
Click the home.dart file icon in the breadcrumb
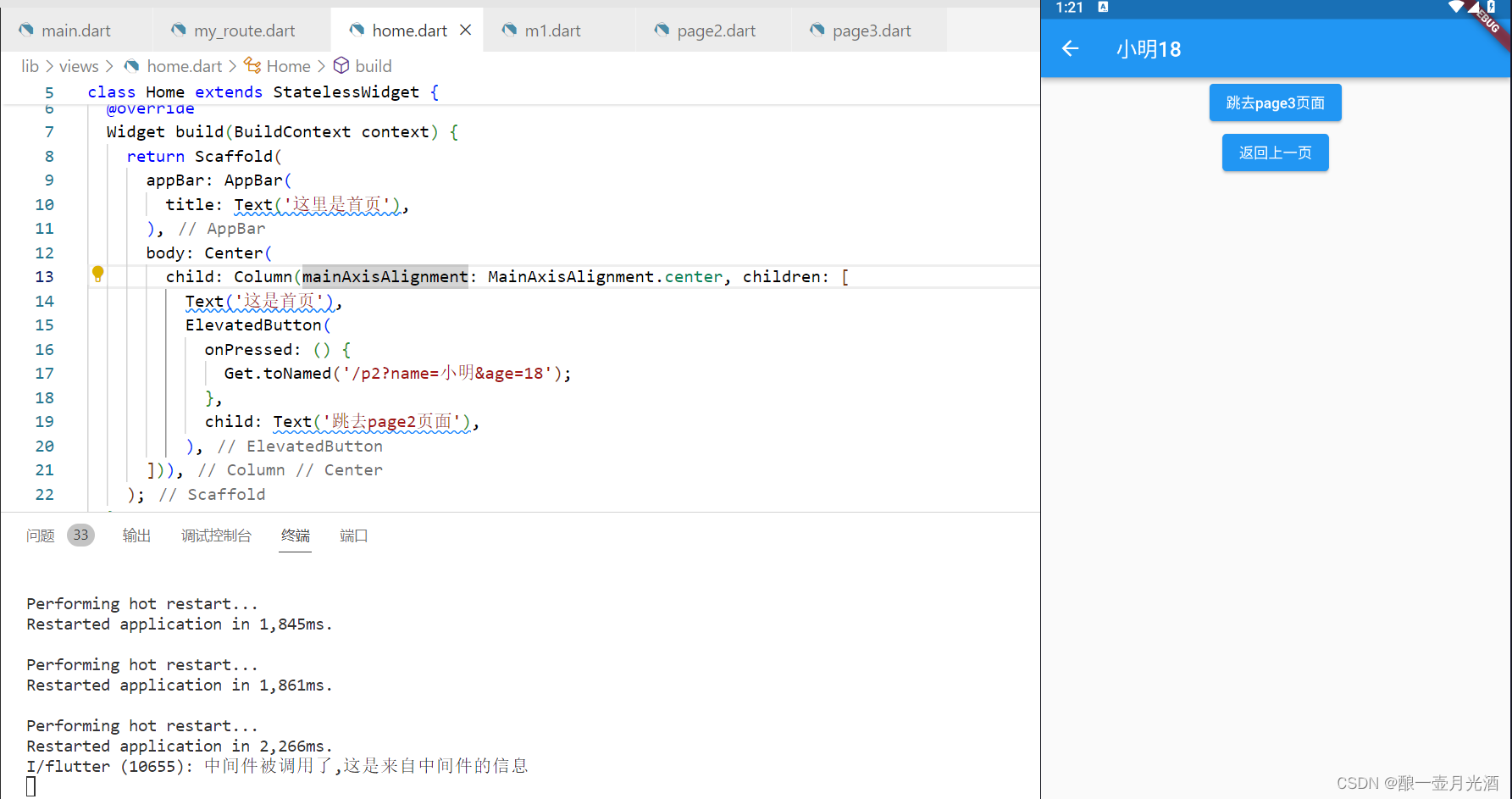184,65
